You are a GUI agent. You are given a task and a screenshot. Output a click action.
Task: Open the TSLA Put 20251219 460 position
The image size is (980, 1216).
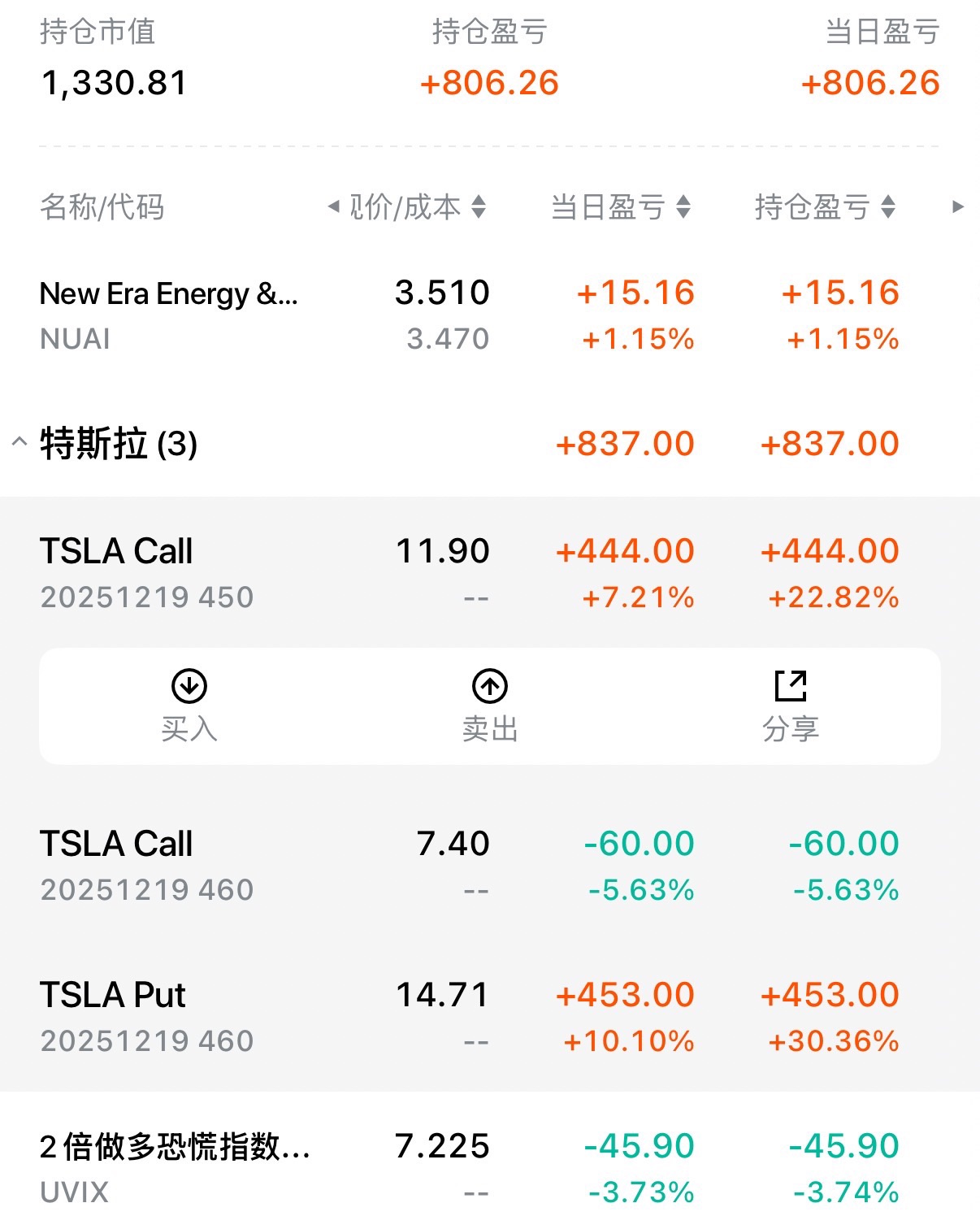coord(146,1016)
